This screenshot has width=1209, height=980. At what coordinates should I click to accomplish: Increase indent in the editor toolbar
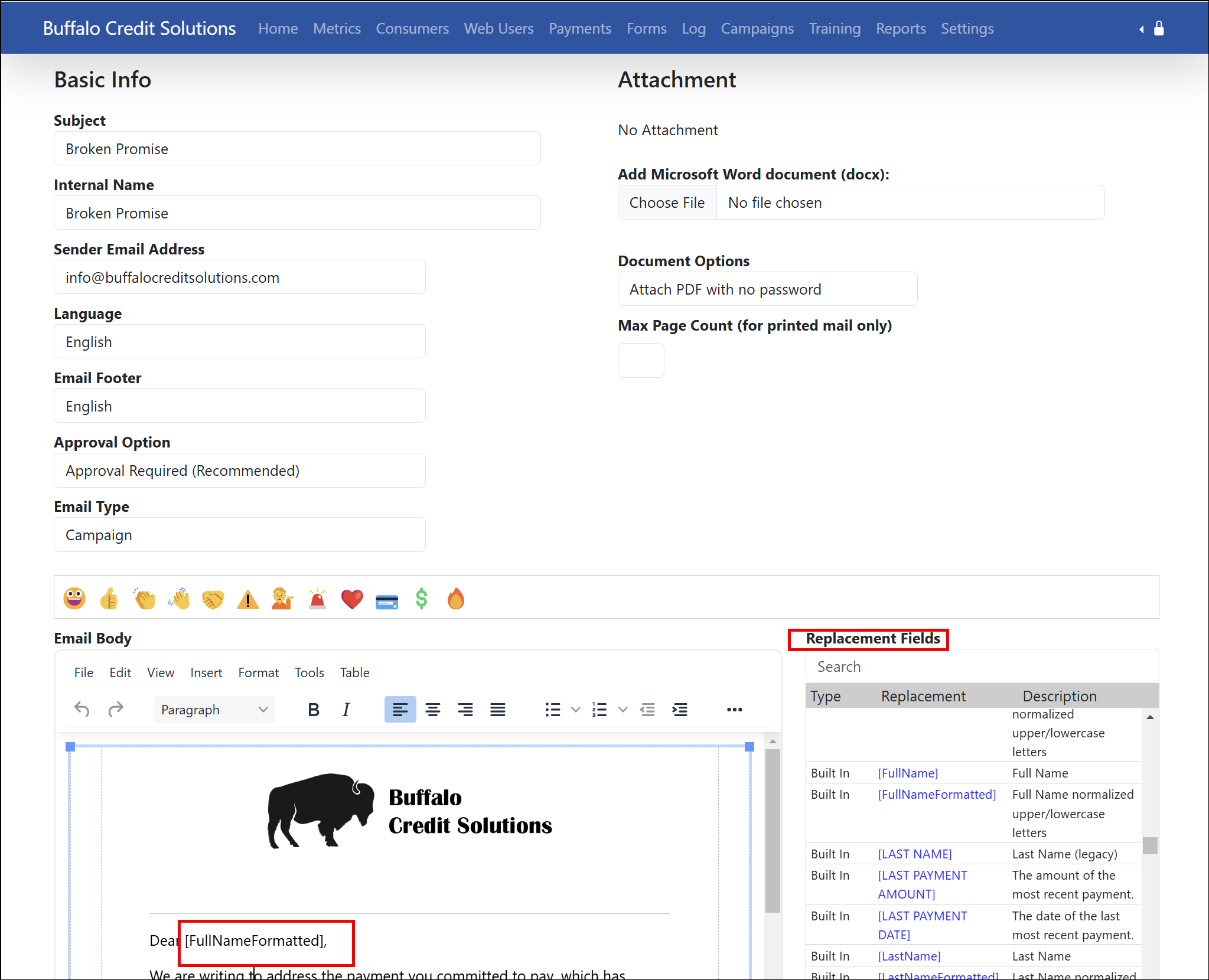pyautogui.click(x=680, y=709)
